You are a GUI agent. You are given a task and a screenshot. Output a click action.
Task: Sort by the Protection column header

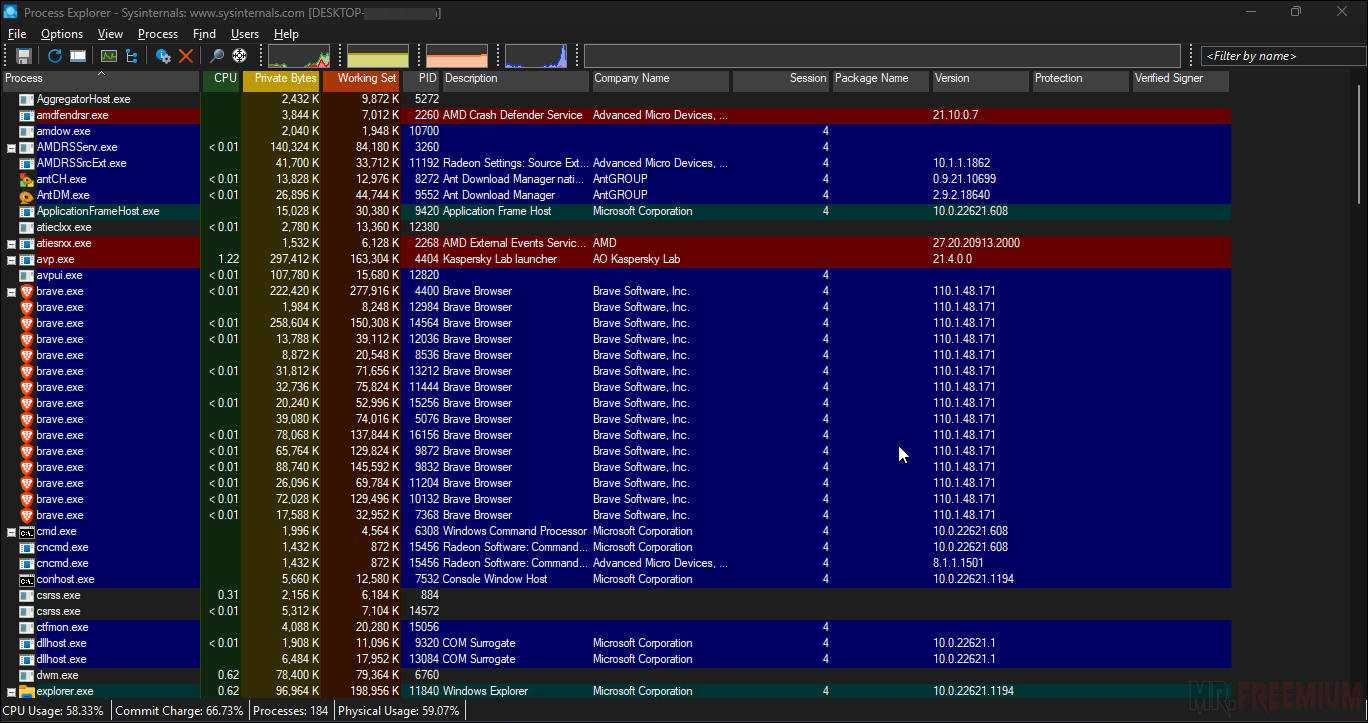(1081, 80)
